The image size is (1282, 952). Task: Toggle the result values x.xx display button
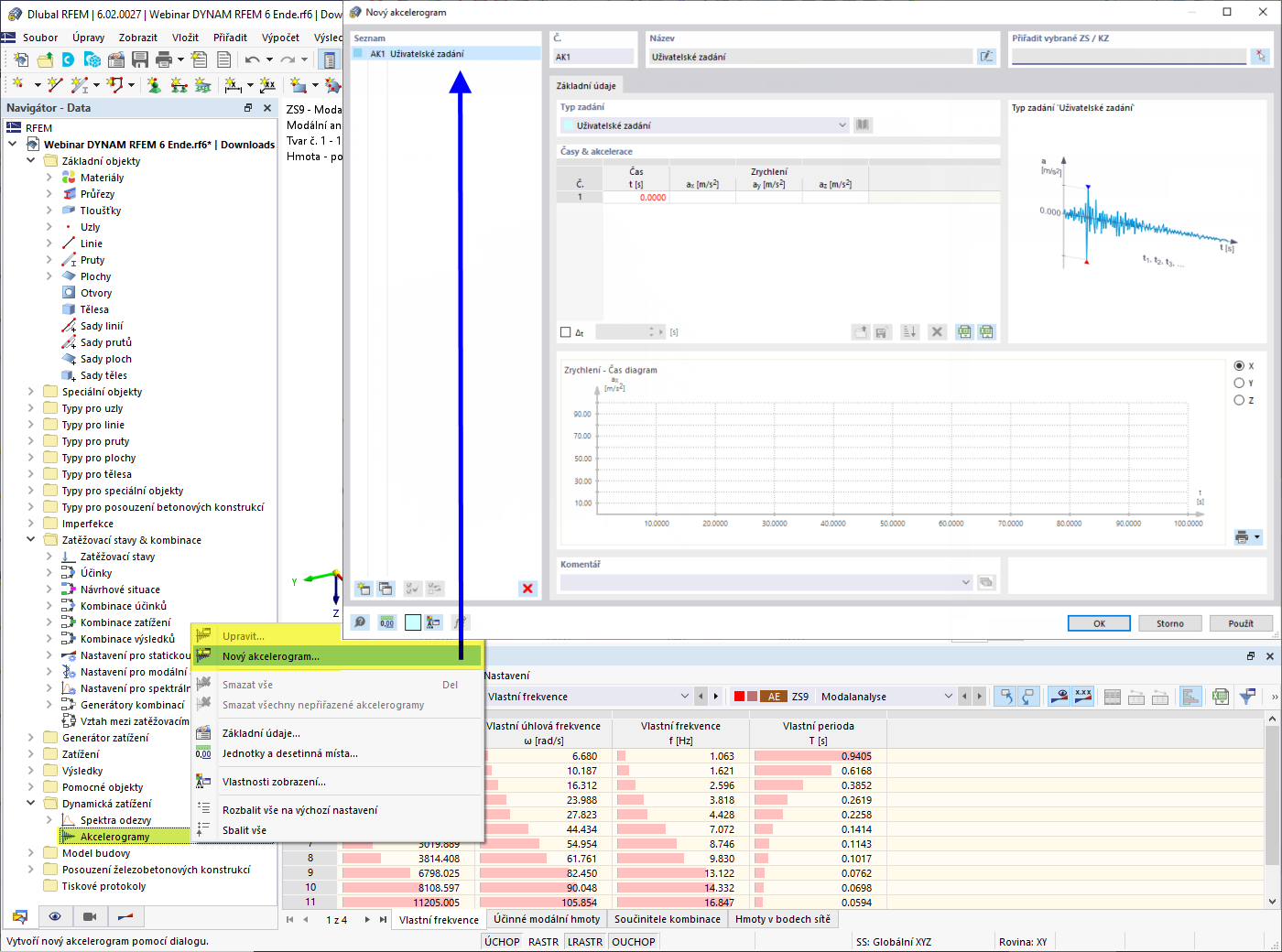1083,697
